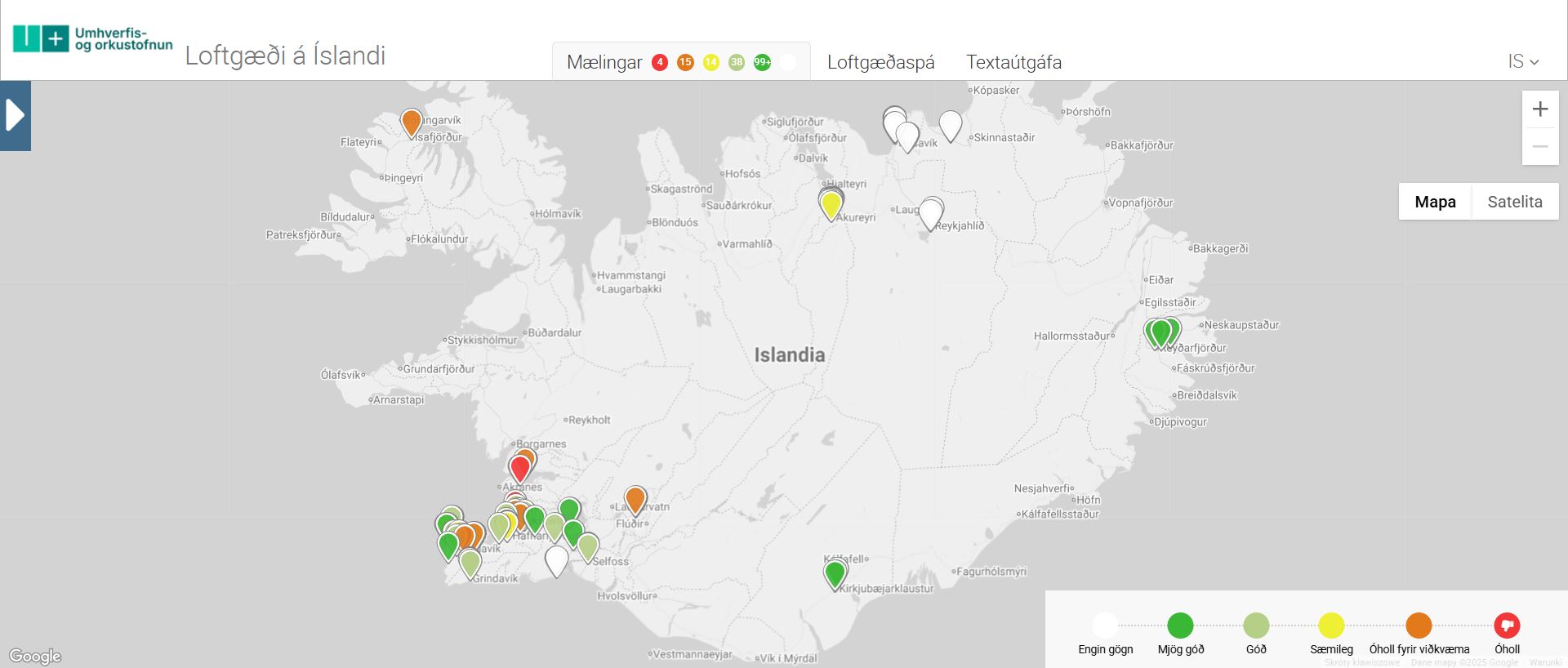Click the Umhverfis- og orkustofnun logo
The width and height of the screenshot is (1568, 668).
(93, 38)
